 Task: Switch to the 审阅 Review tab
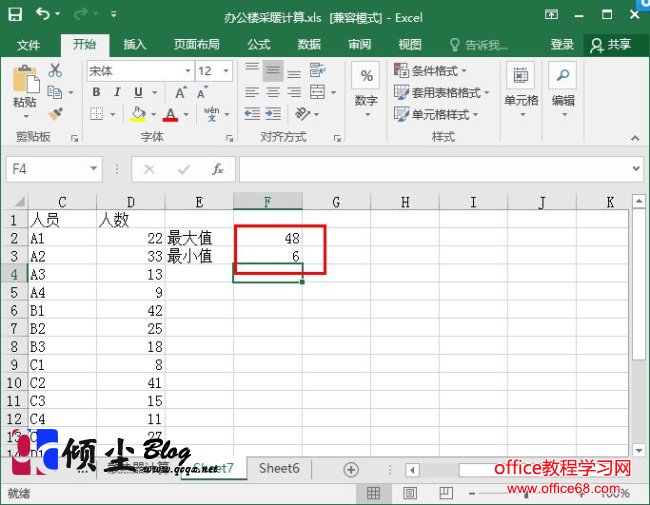(359, 45)
